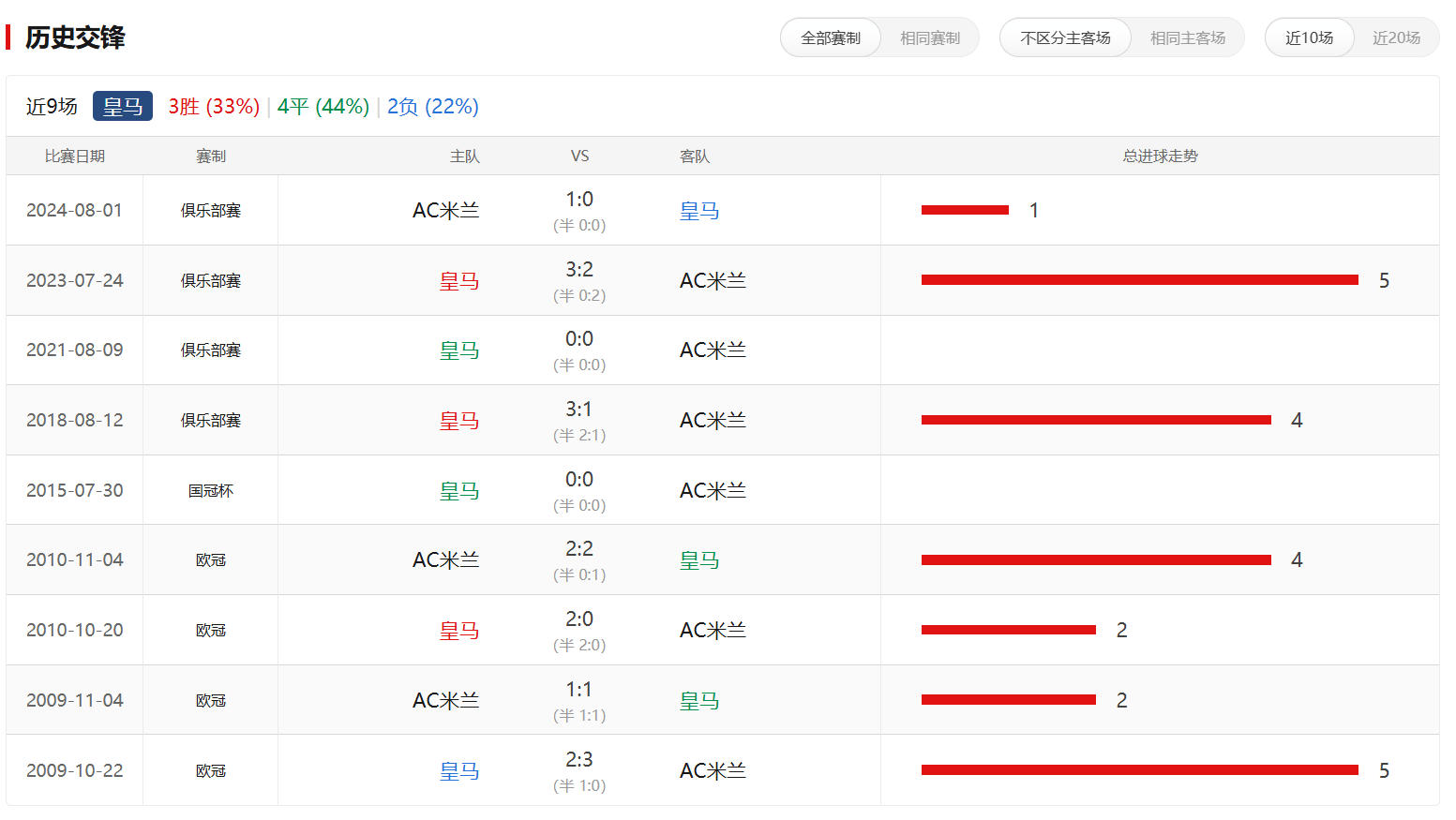Open 皇马 away team on 2024-08-01
Screen dimensions: 1456x820
[x=699, y=211]
